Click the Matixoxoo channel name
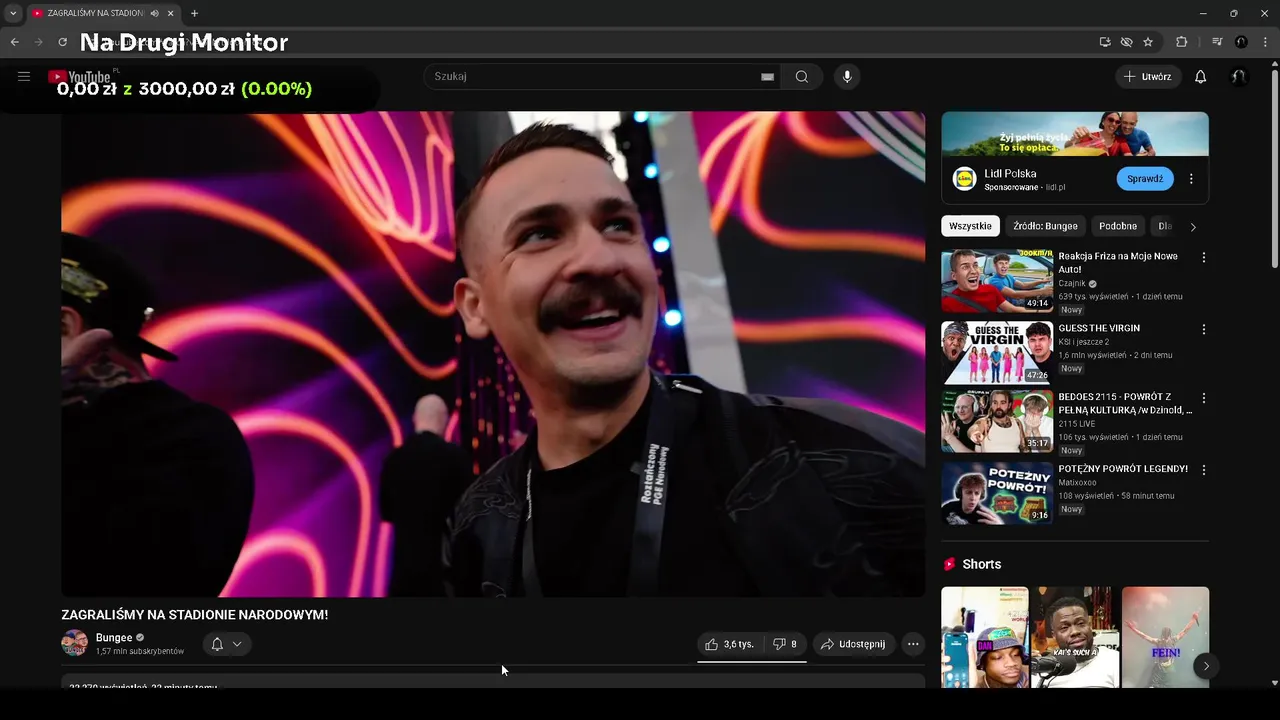 click(1078, 482)
